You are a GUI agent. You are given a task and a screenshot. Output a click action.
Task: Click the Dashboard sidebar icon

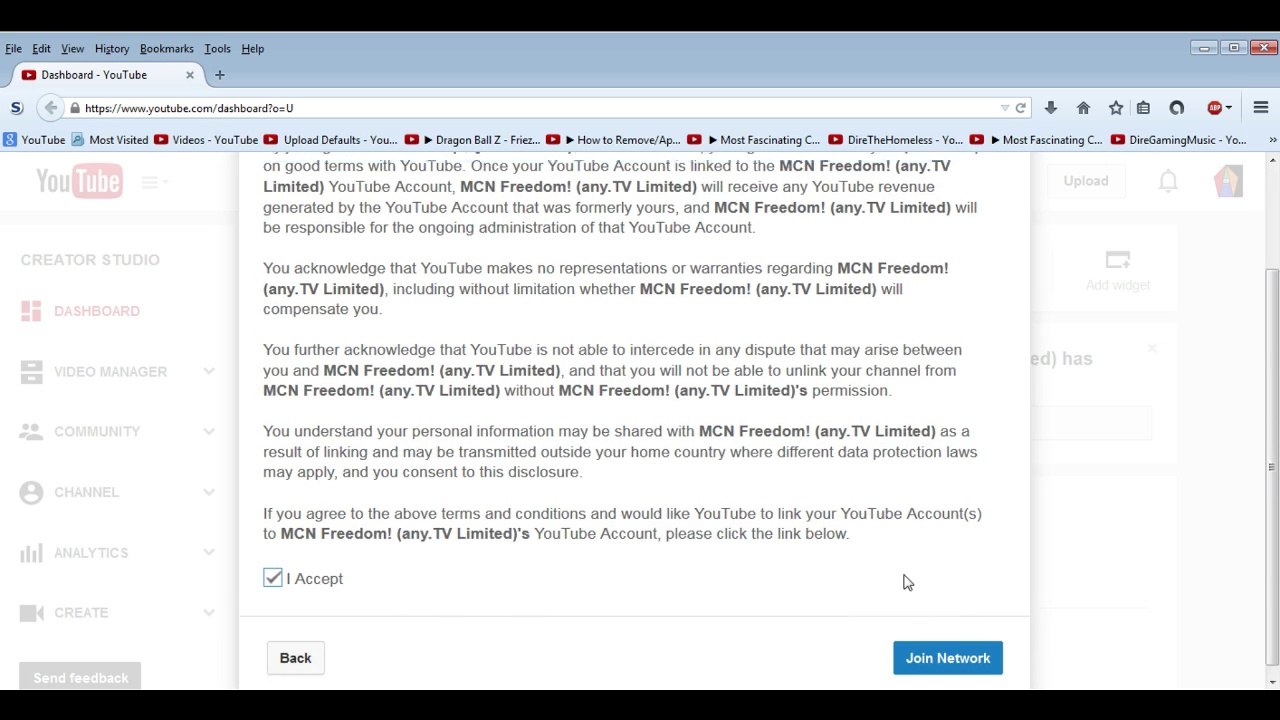click(31, 311)
